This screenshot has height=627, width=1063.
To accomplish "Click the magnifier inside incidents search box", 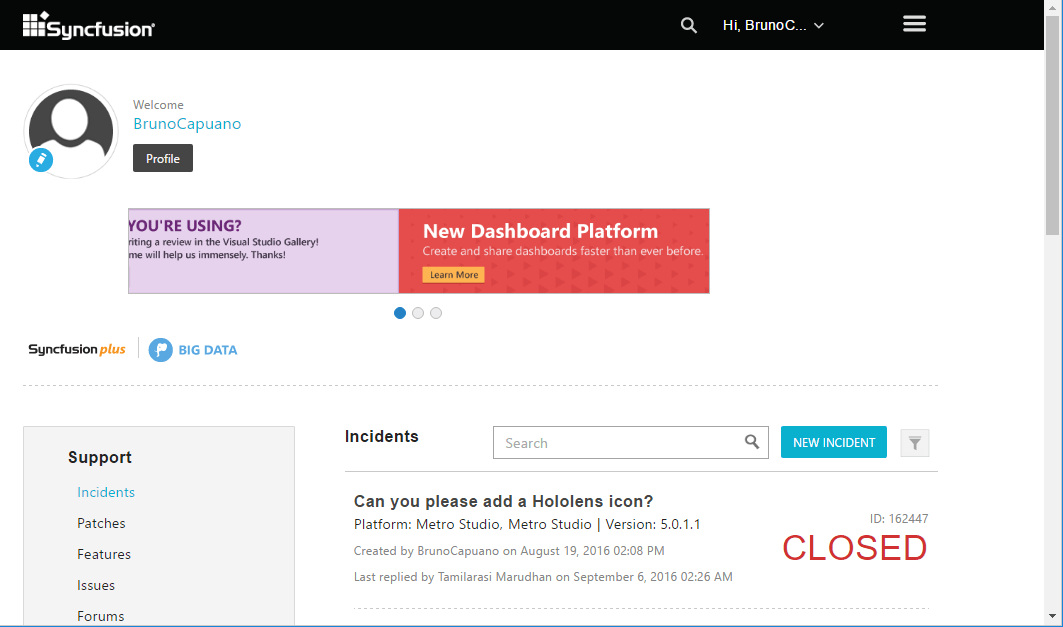I will 752,442.
